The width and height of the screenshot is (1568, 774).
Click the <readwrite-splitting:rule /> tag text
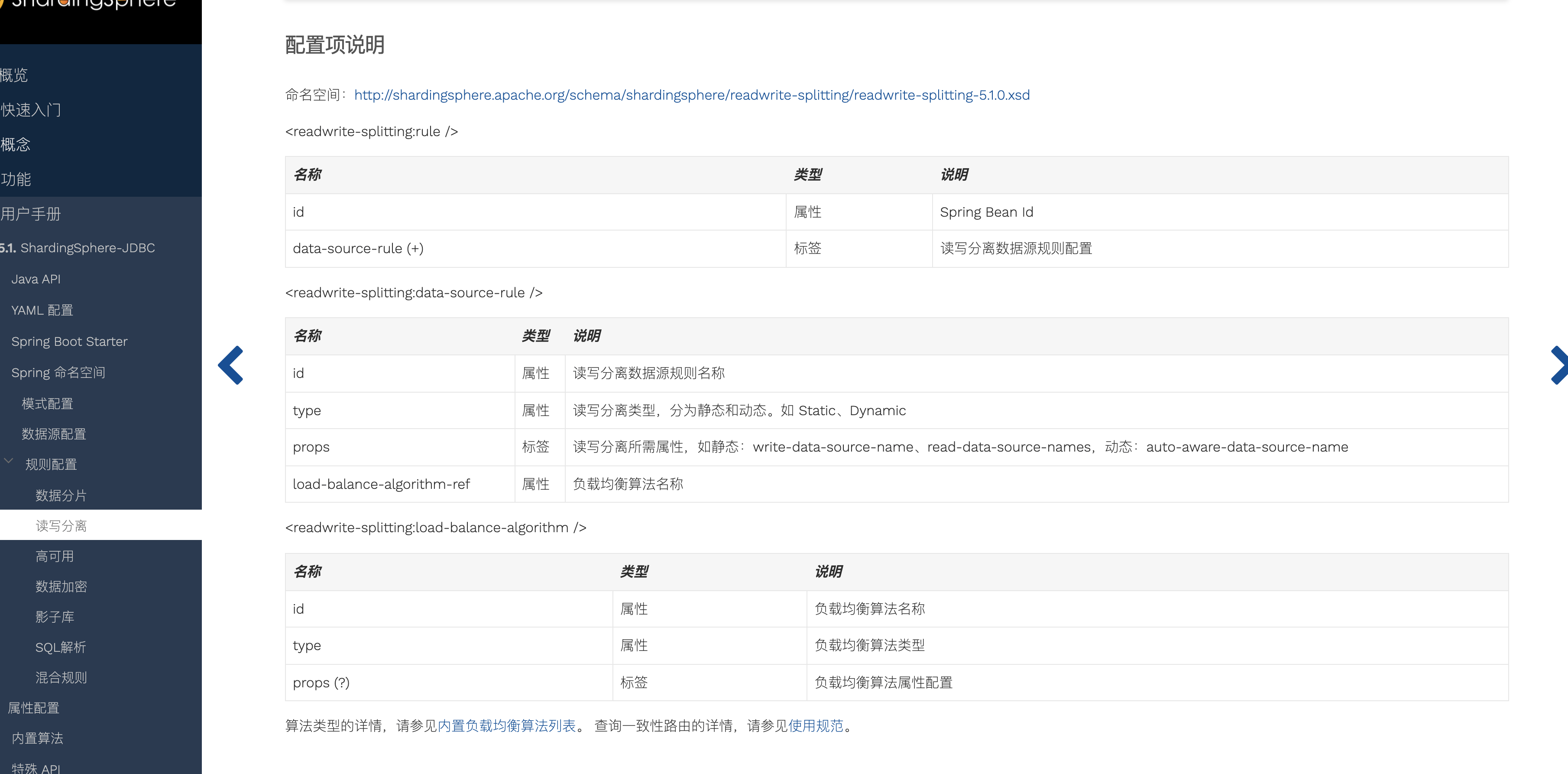pos(372,132)
